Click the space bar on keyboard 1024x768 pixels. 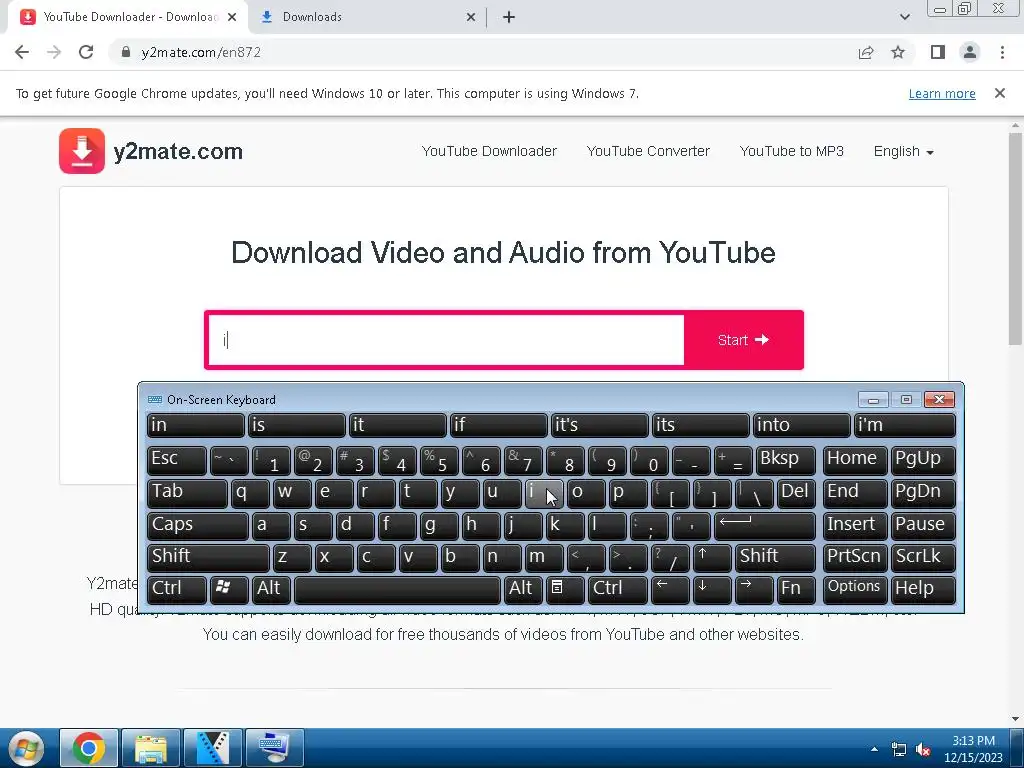point(397,589)
